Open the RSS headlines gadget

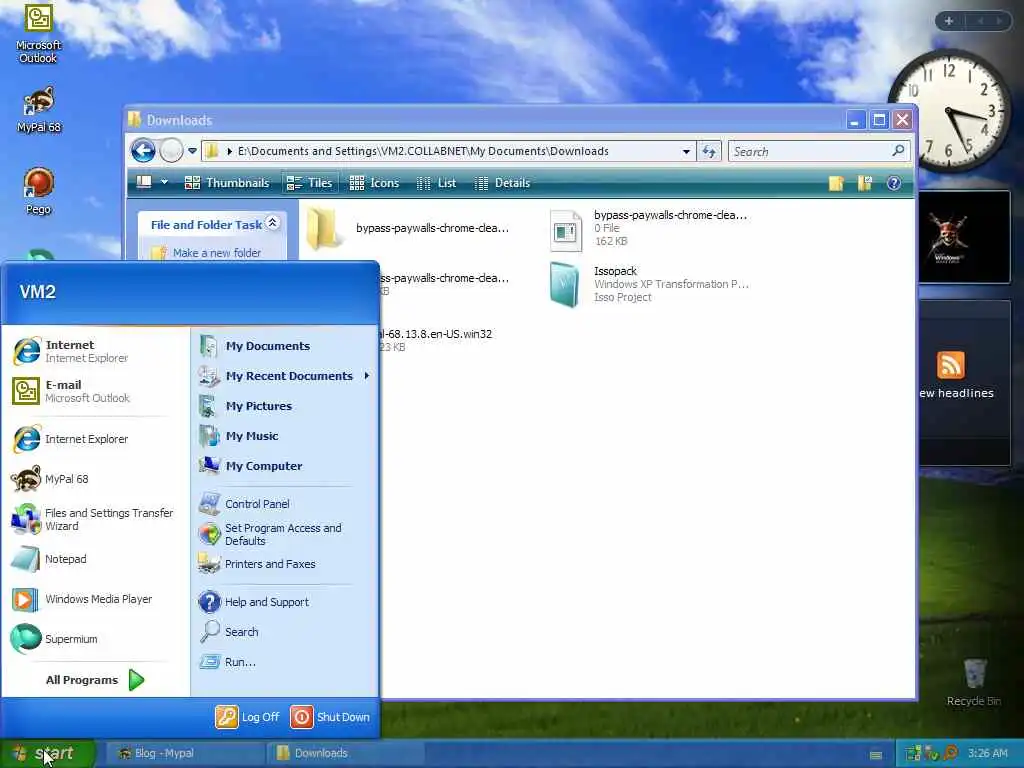point(964,382)
